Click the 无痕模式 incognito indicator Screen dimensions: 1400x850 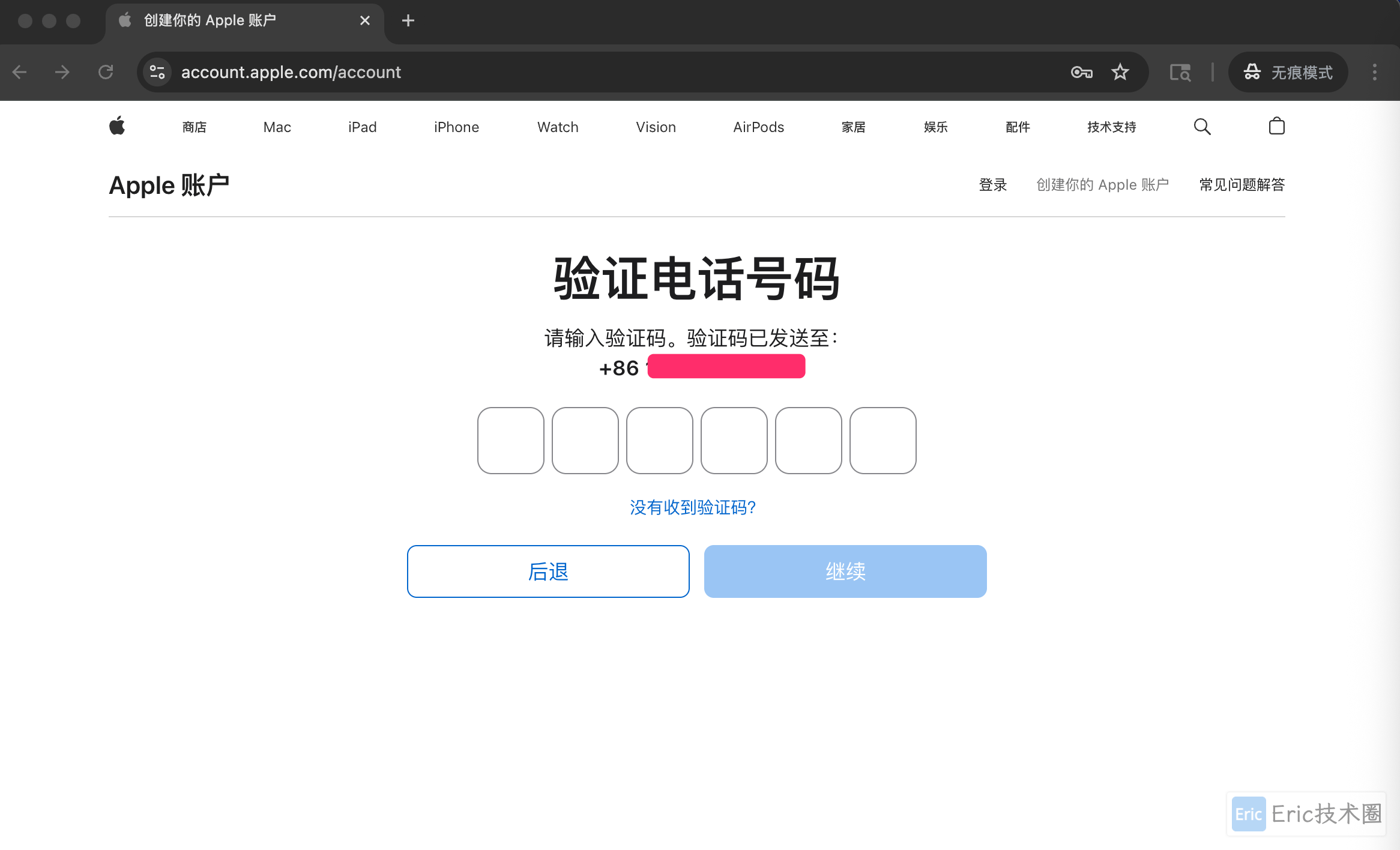tap(1288, 72)
